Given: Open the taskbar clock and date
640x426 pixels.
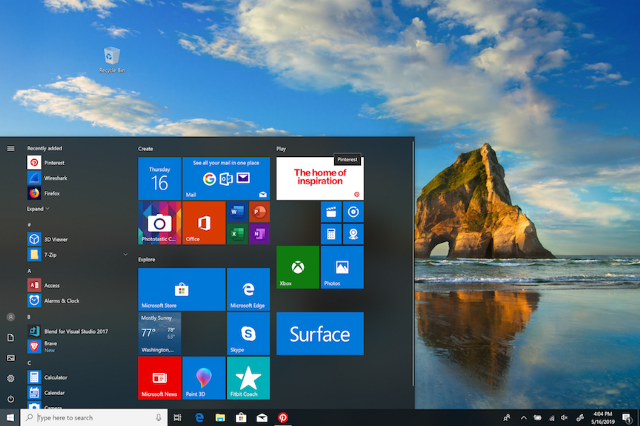Looking at the screenshot, I should (x=603, y=417).
